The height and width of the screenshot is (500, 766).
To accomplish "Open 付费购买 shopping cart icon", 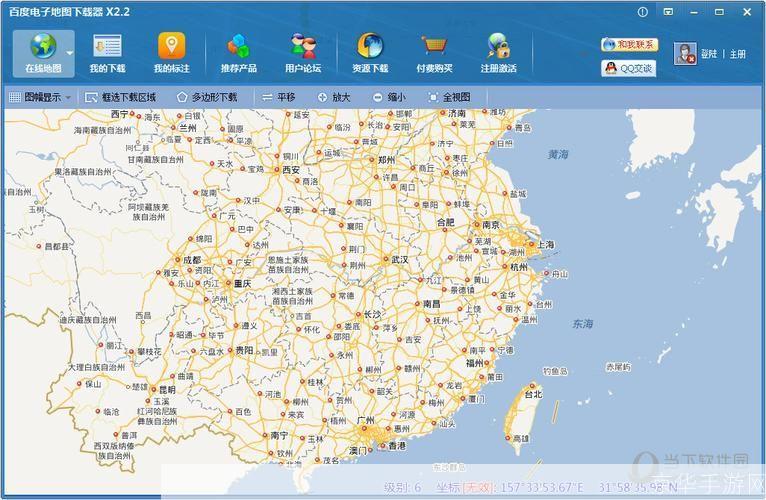I will [x=434, y=47].
